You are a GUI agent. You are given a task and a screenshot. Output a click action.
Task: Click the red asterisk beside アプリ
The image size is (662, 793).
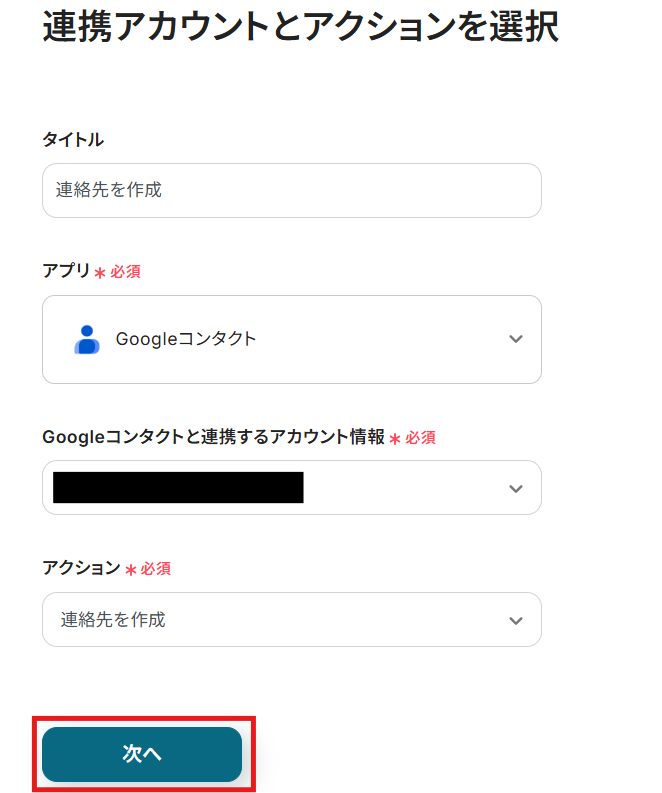tap(100, 272)
